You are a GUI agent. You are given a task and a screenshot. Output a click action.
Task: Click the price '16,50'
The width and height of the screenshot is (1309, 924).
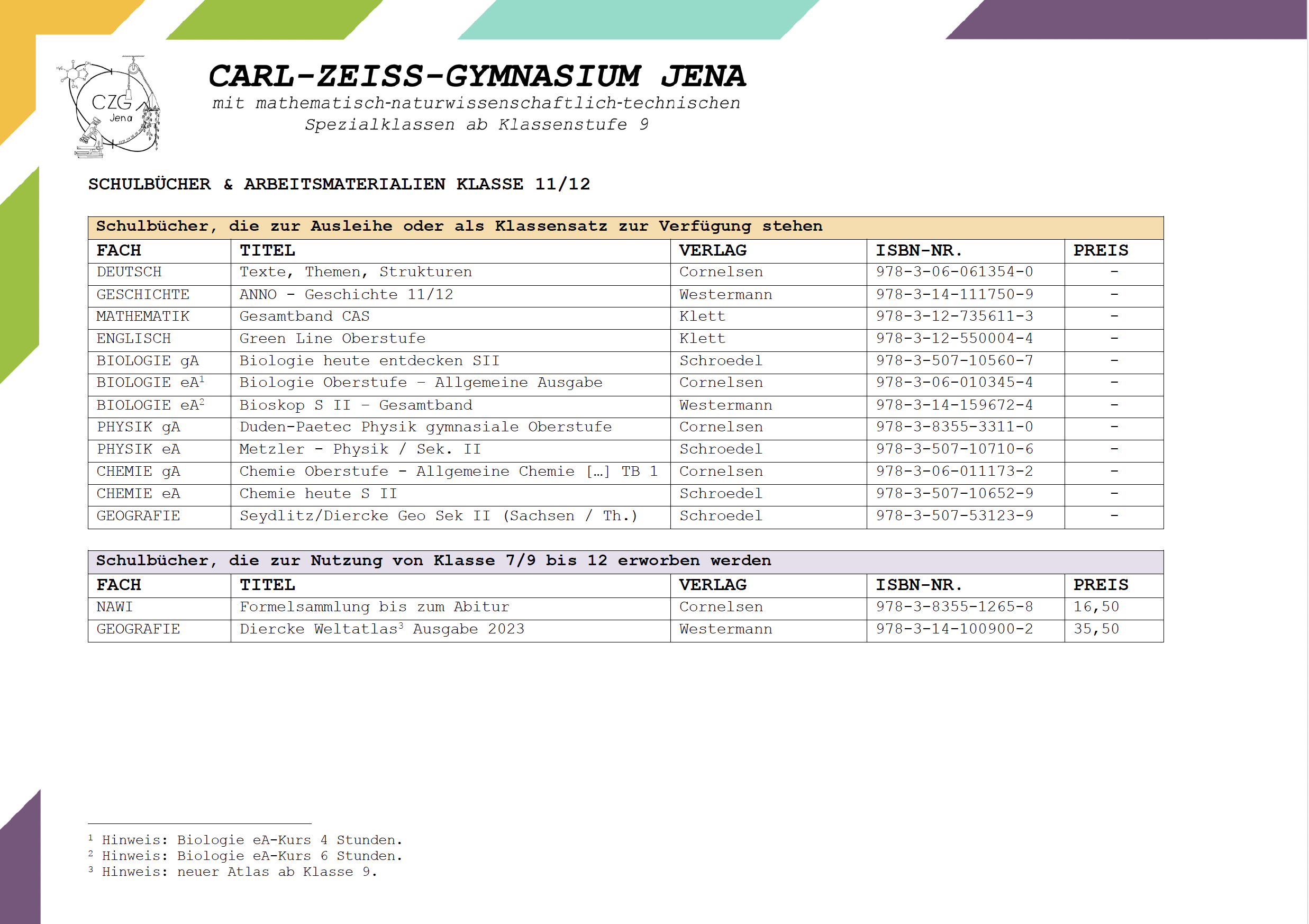coord(1096,608)
